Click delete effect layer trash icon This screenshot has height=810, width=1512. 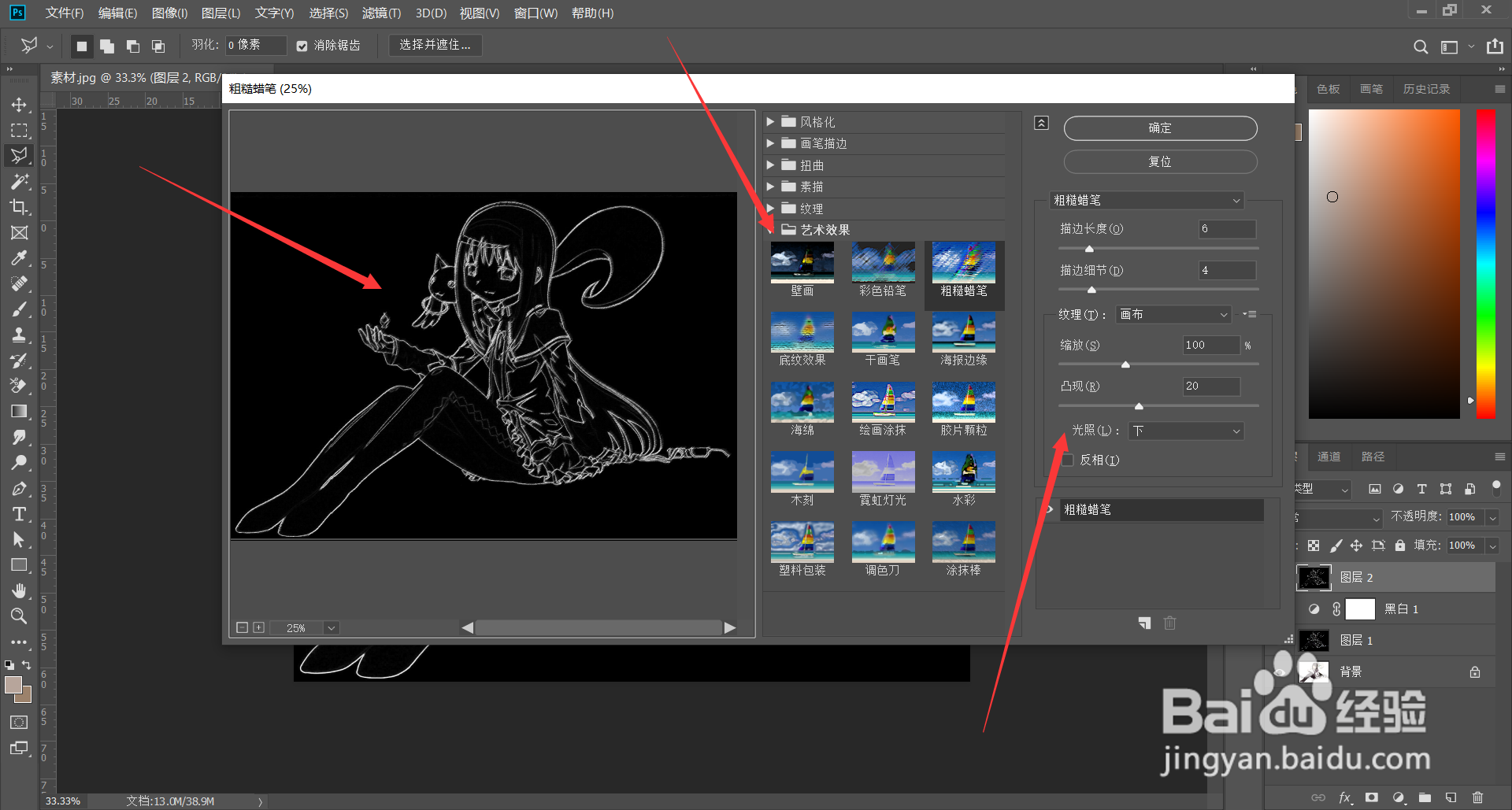pos(1170,623)
